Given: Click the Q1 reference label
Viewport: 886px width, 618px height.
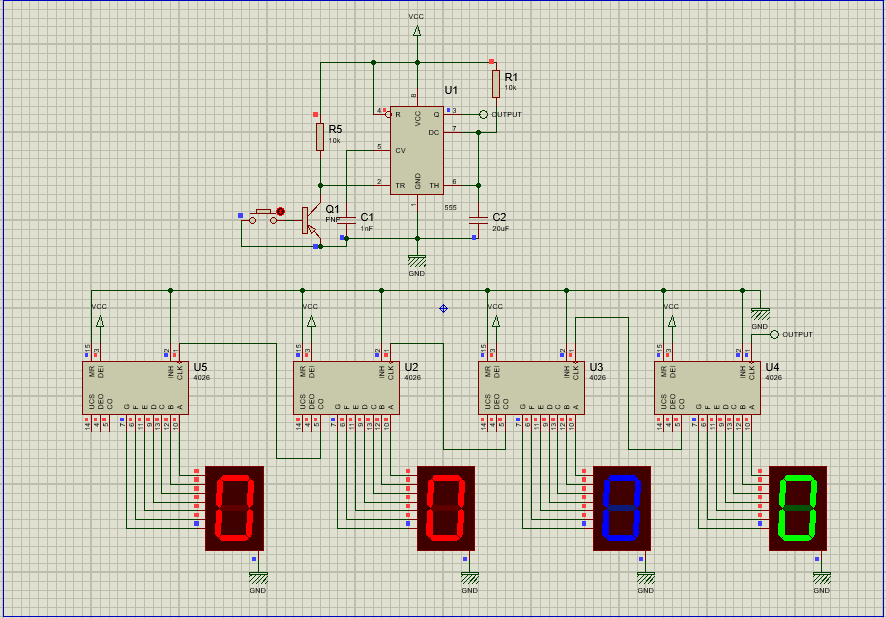Looking at the screenshot, I should [333, 210].
